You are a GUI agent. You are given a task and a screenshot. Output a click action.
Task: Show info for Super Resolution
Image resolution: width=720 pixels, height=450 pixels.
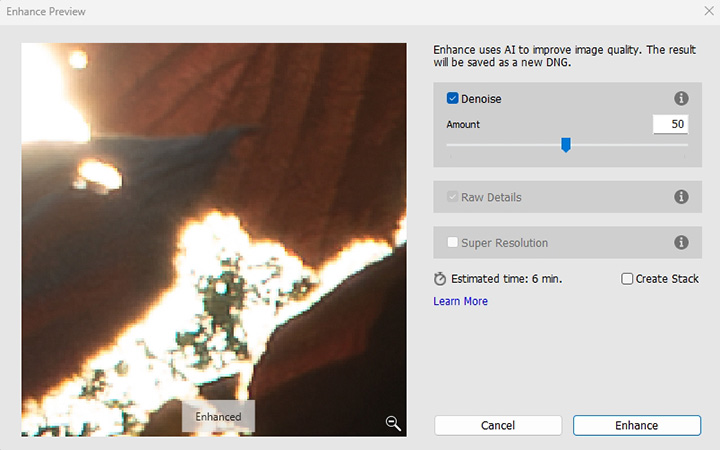pyautogui.click(x=681, y=243)
